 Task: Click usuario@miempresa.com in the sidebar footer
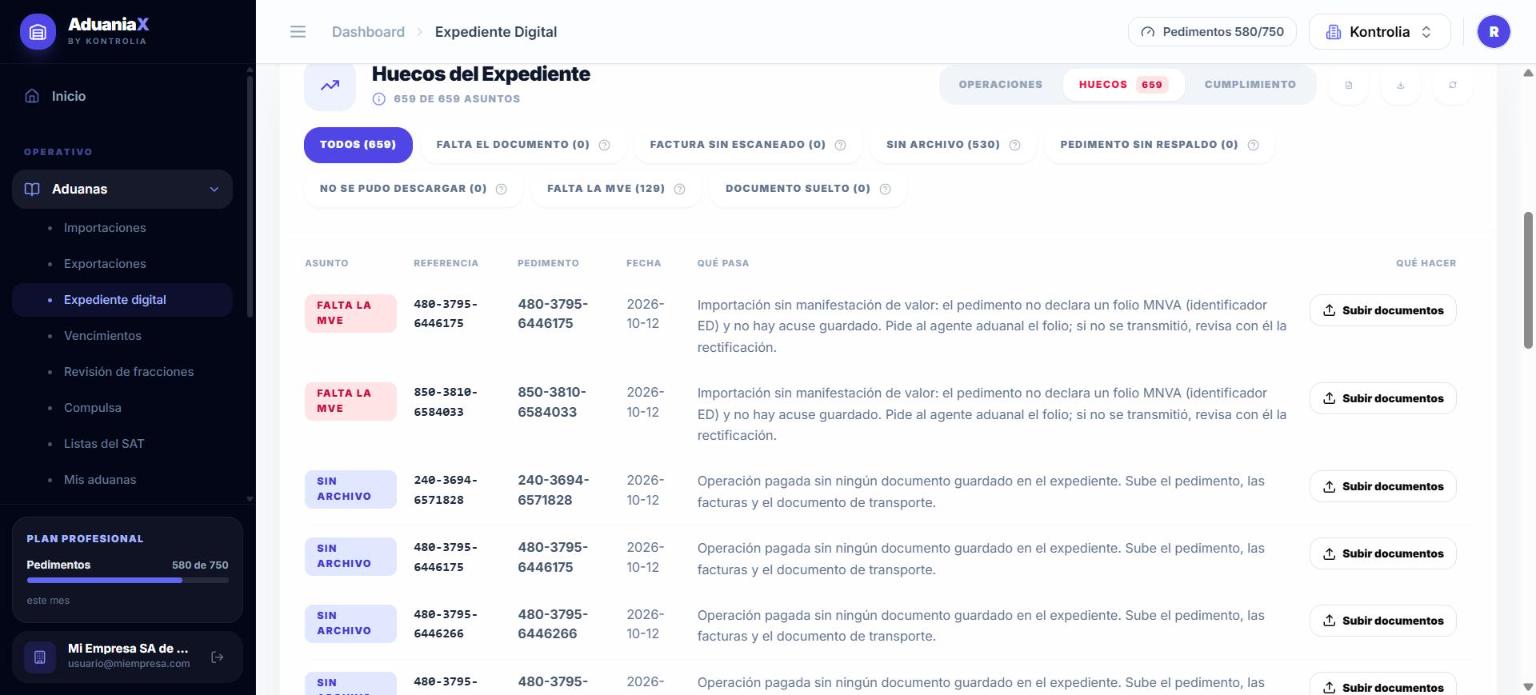click(129, 664)
